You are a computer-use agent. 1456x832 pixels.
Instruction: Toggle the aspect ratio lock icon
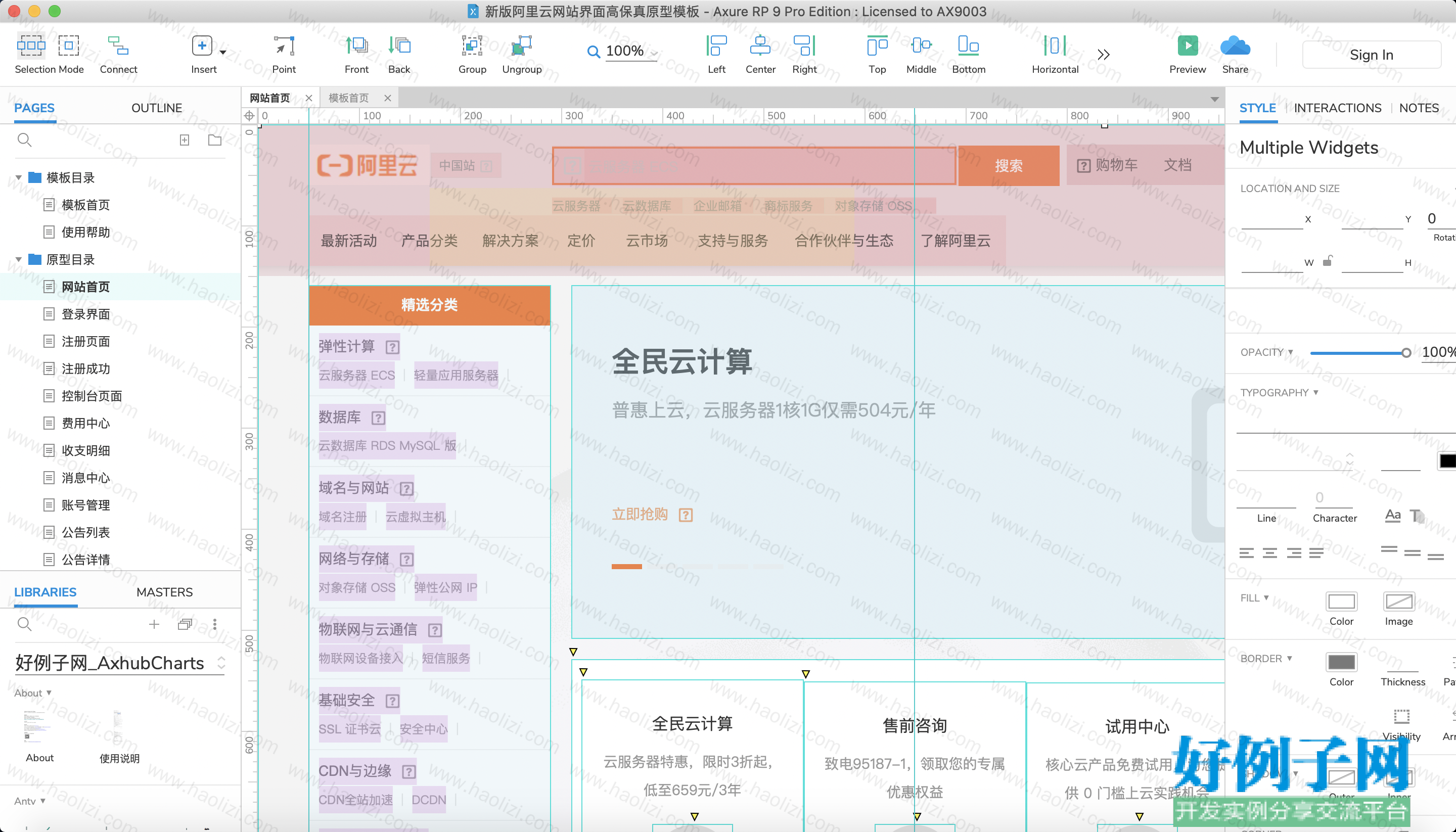[1328, 261]
